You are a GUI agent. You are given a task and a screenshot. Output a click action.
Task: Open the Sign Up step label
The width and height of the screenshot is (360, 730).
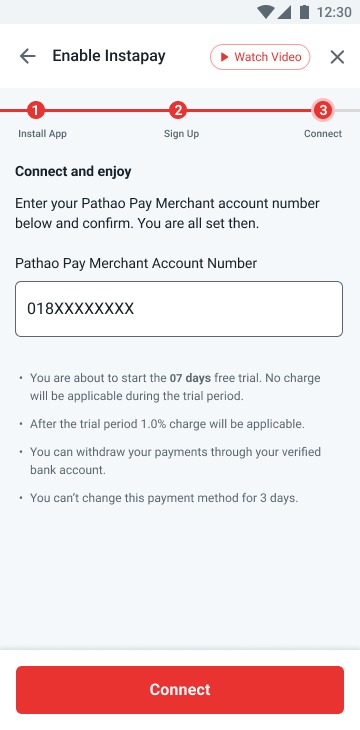click(181, 134)
